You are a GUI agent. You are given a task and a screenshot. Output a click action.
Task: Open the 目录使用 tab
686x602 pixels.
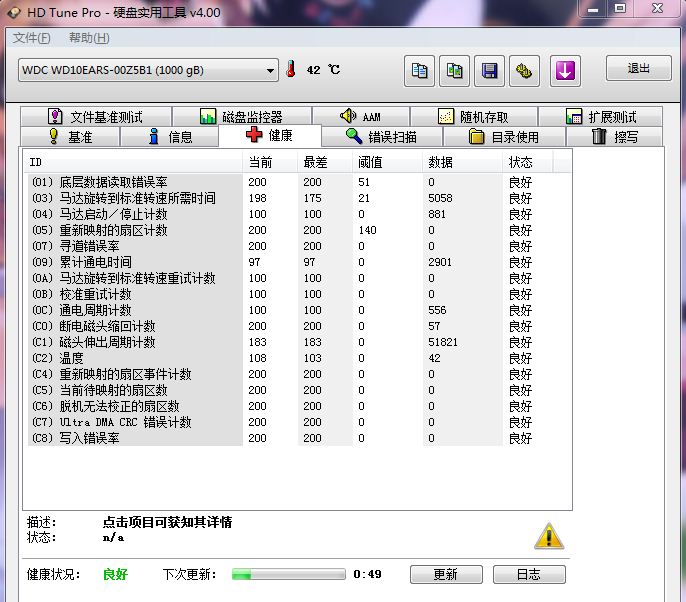coord(504,137)
